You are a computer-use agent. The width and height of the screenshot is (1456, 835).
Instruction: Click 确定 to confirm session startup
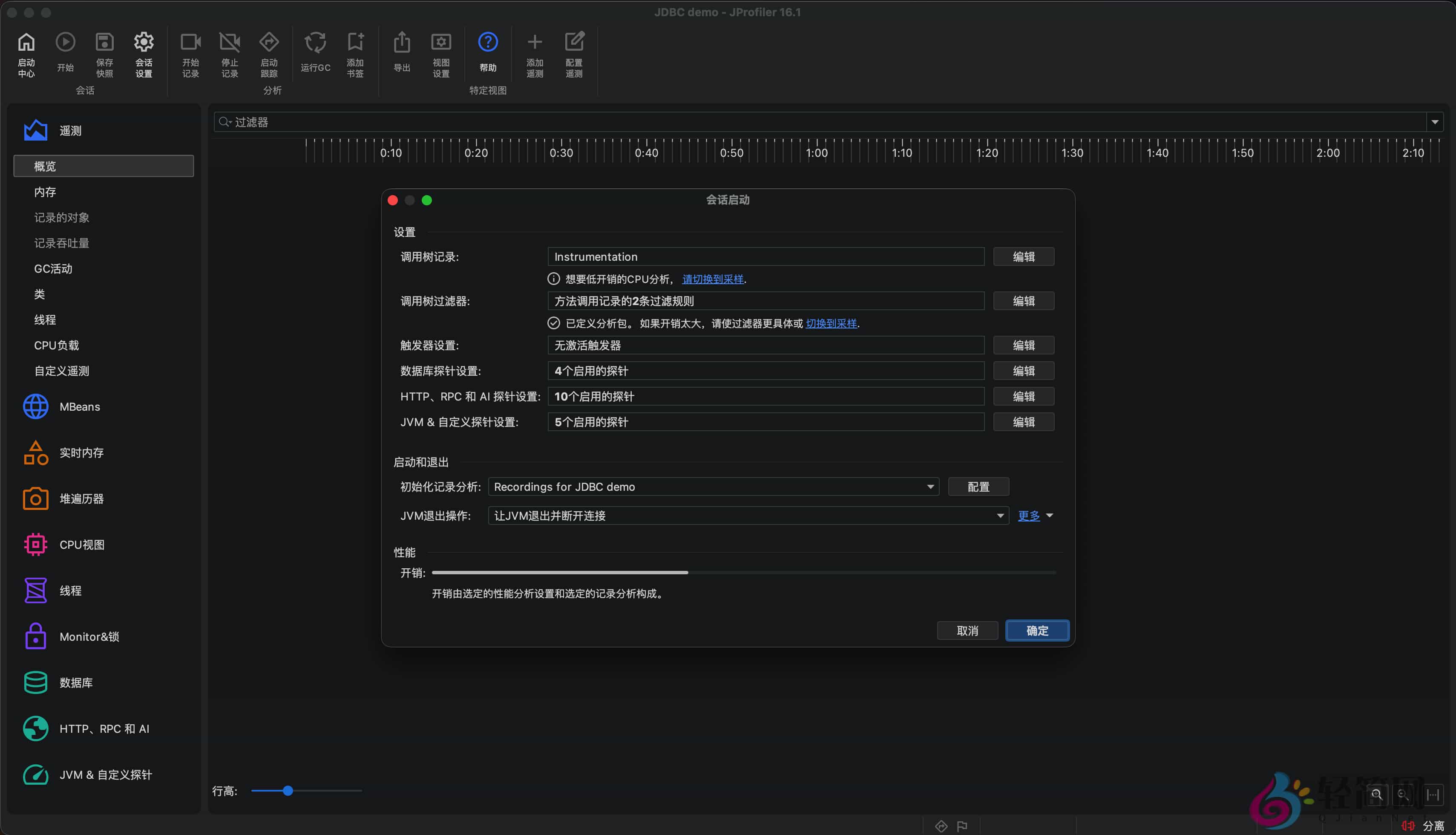[x=1037, y=631]
